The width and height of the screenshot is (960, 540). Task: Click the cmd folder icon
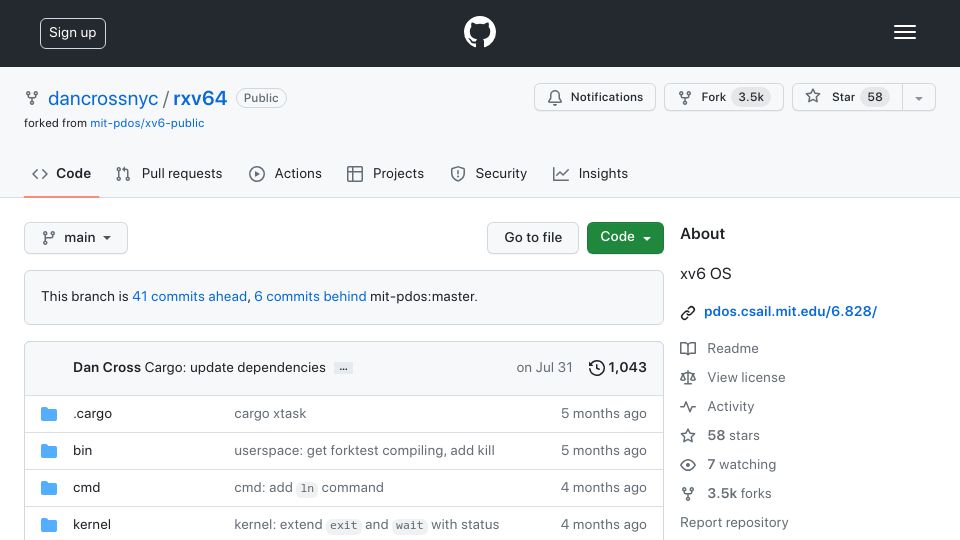point(49,488)
